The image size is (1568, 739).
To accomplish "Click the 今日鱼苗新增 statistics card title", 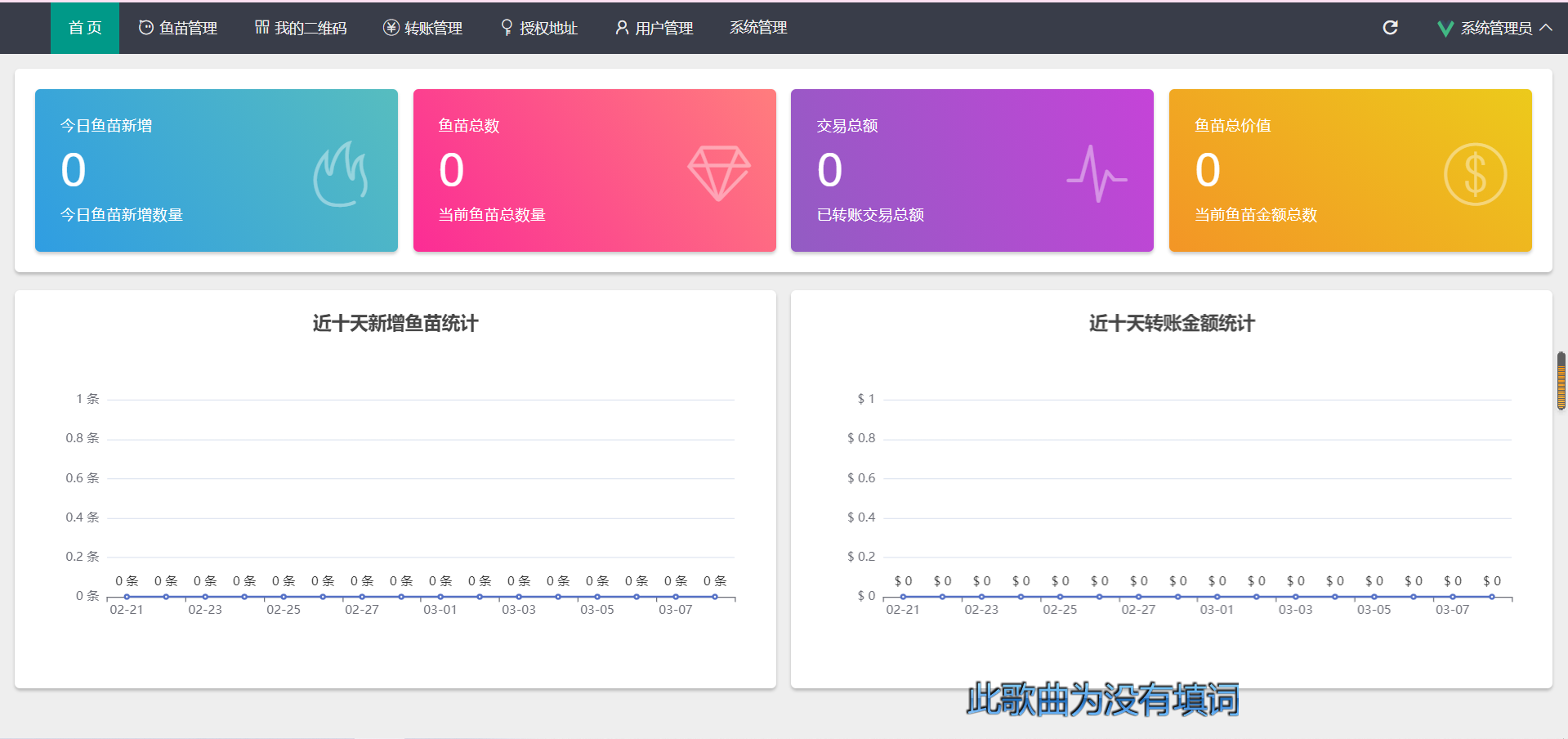I will tap(106, 126).
